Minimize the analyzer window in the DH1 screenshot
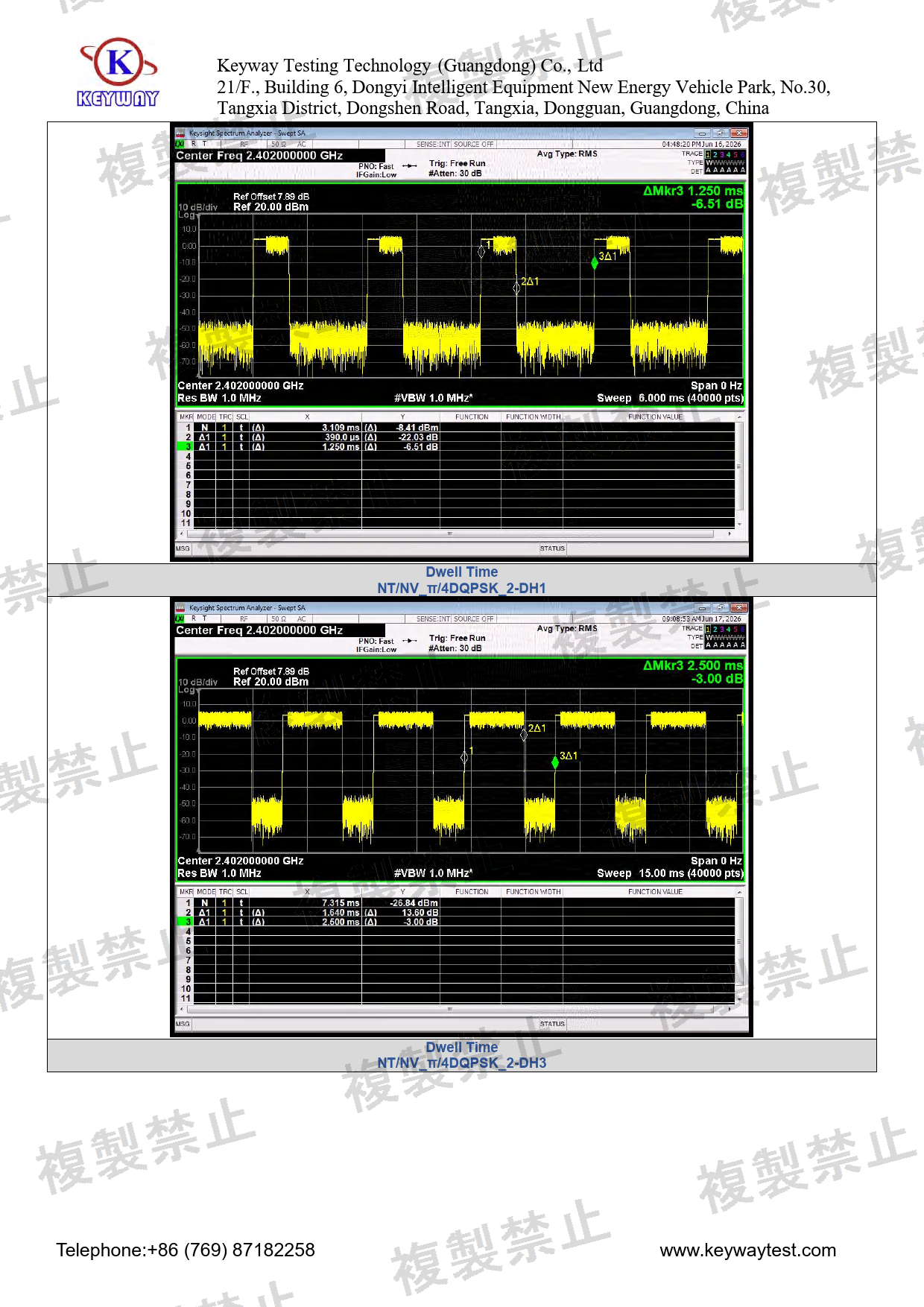The height and width of the screenshot is (1307, 924). coord(702,133)
